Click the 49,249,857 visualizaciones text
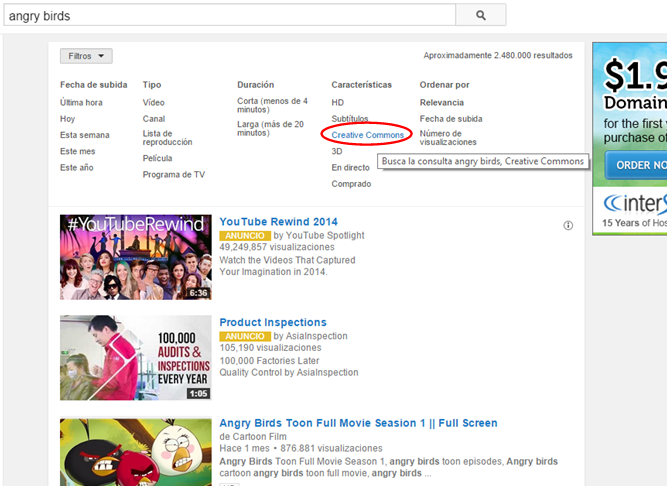The image size is (667, 486). coord(277,247)
